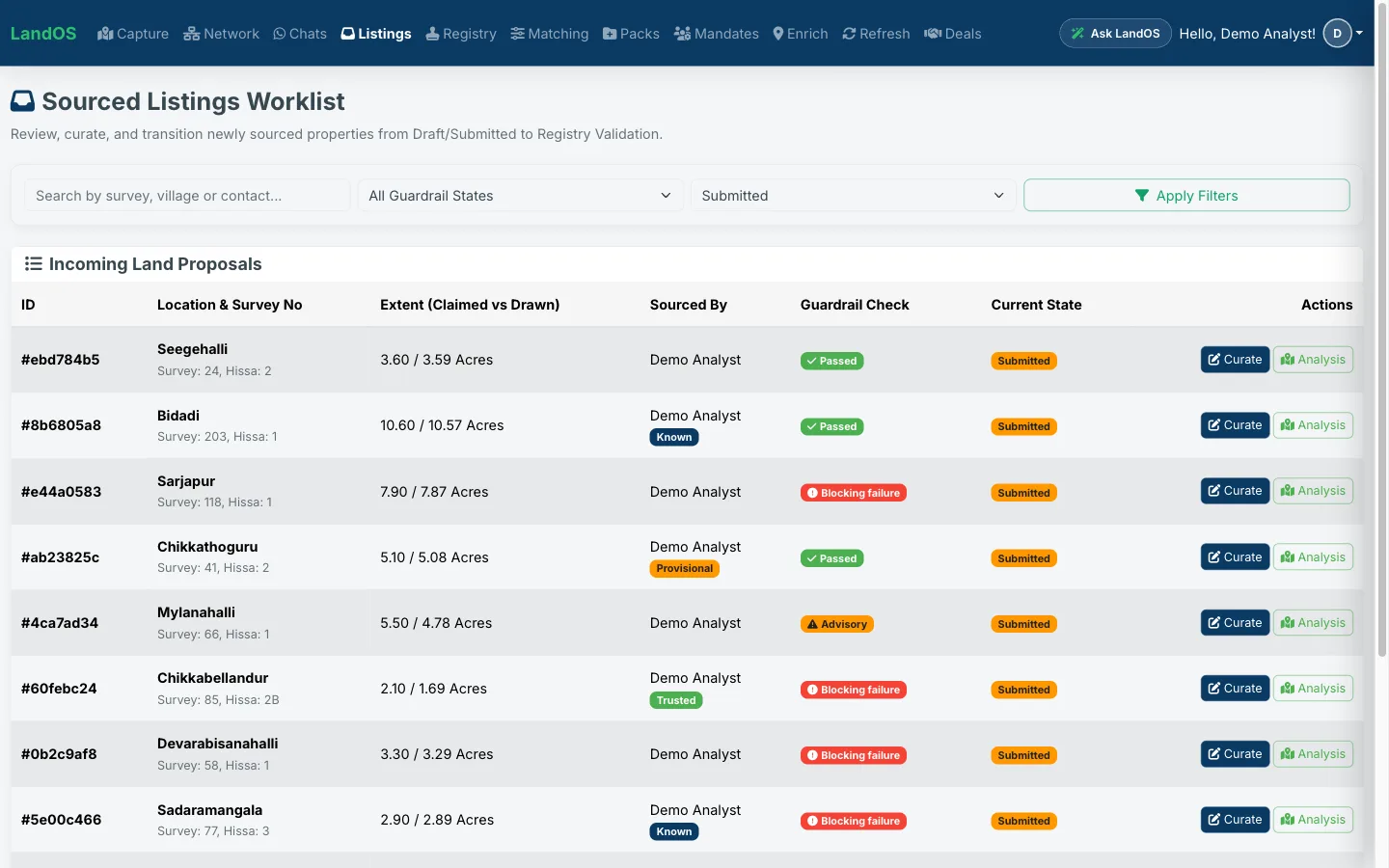Expand the All Guardrail States dropdown
The height and width of the screenshot is (868, 1389).
(520, 196)
